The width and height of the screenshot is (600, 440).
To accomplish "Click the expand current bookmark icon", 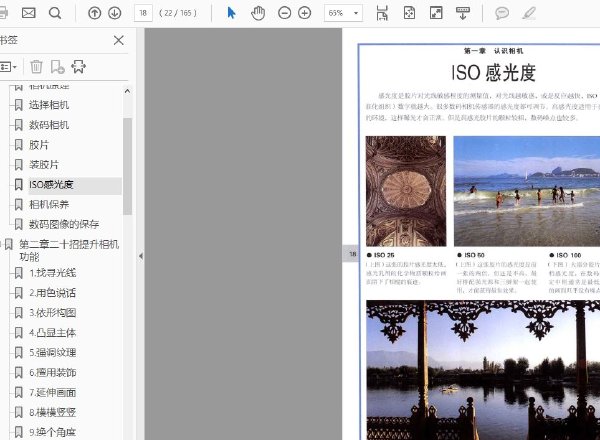I will click(78, 67).
